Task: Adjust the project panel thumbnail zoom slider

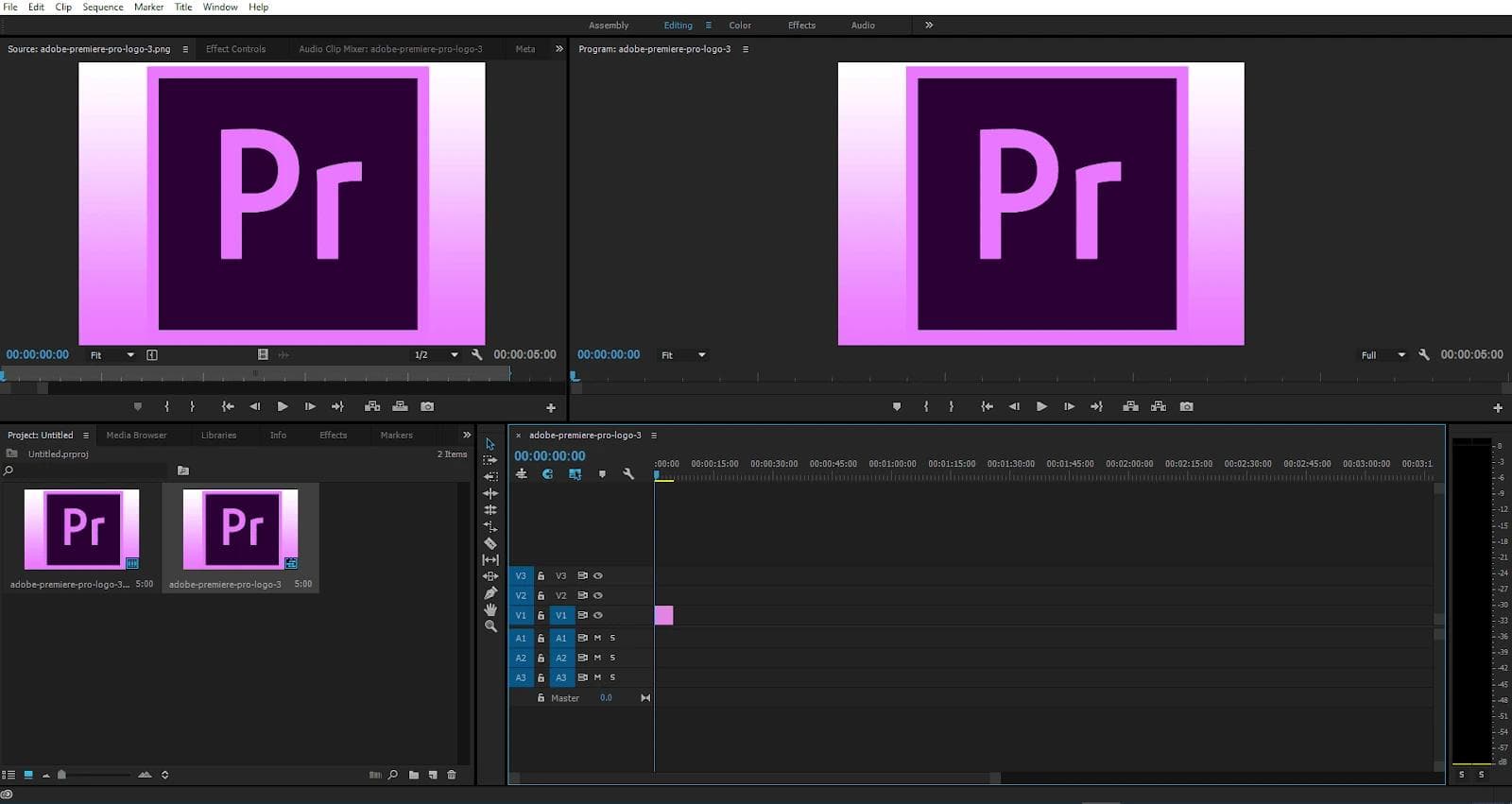Action: tap(62, 775)
